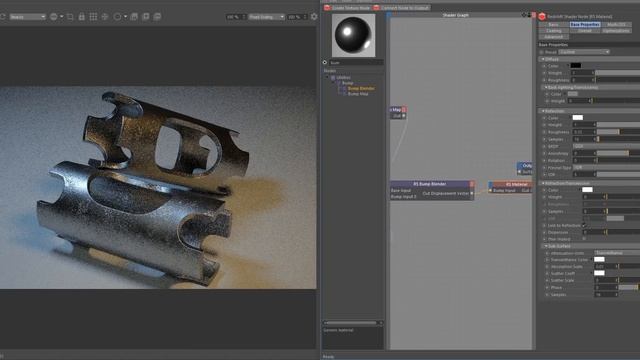Collapse the Diffuse section
This screenshot has width=640, height=360.
point(543,59)
